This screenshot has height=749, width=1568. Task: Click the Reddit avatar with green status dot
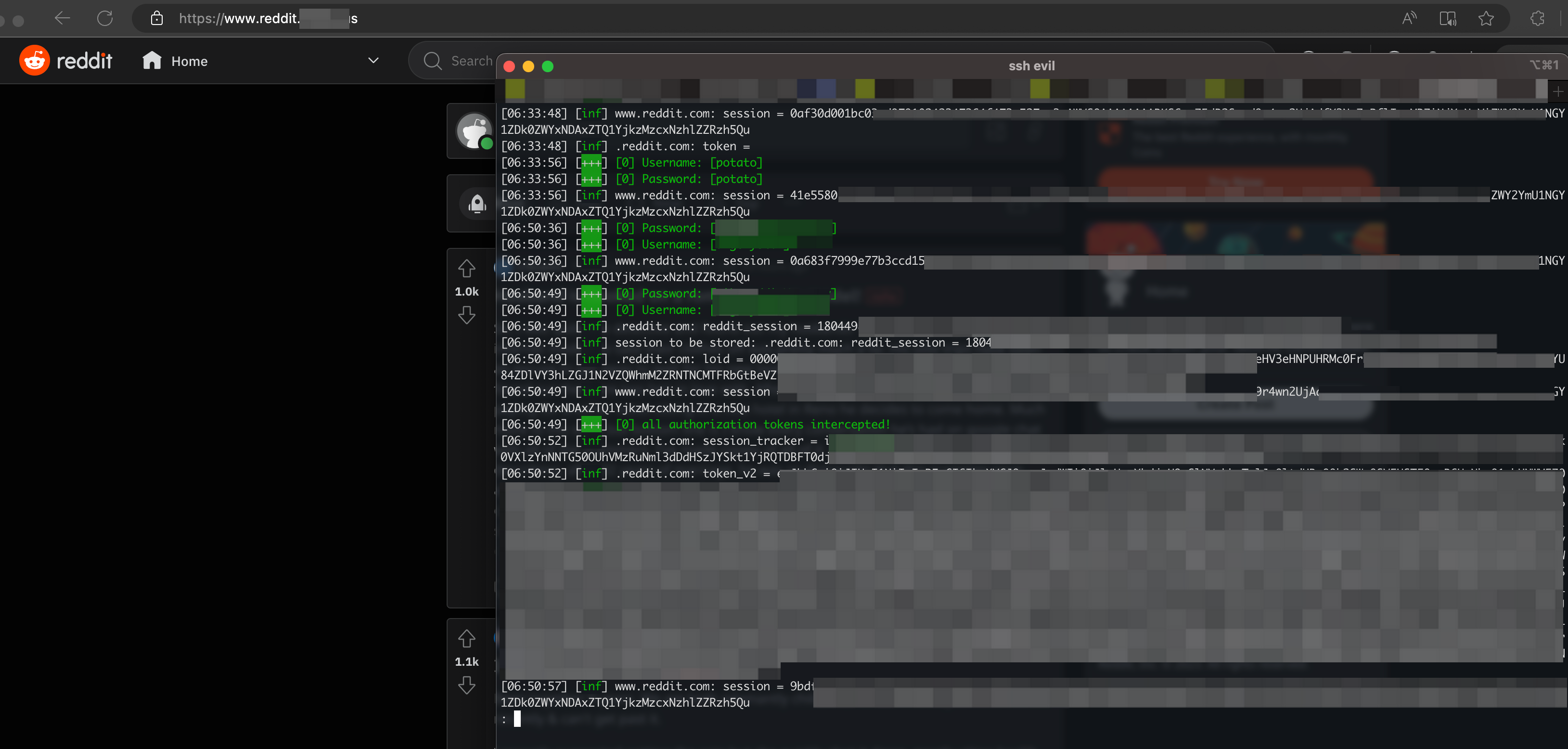[x=474, y=130]
